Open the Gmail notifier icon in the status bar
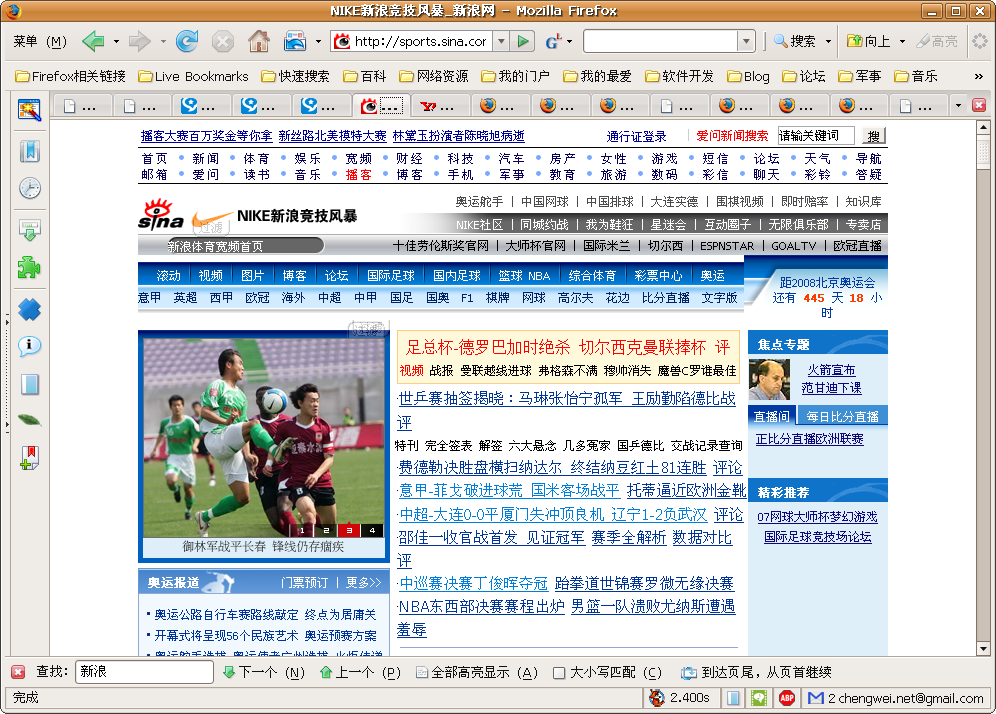Viewport: 996px width, 714px height. pos(816,698)
